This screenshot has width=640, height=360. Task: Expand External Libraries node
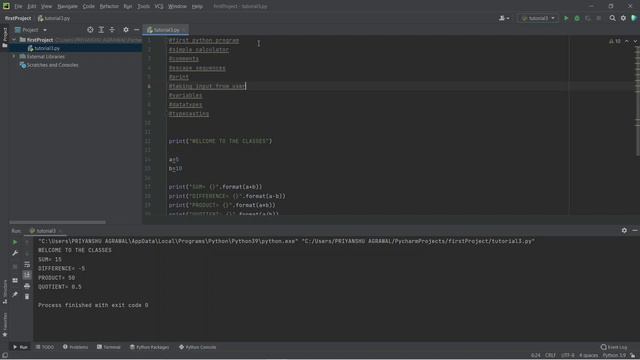tap(14, 57)
